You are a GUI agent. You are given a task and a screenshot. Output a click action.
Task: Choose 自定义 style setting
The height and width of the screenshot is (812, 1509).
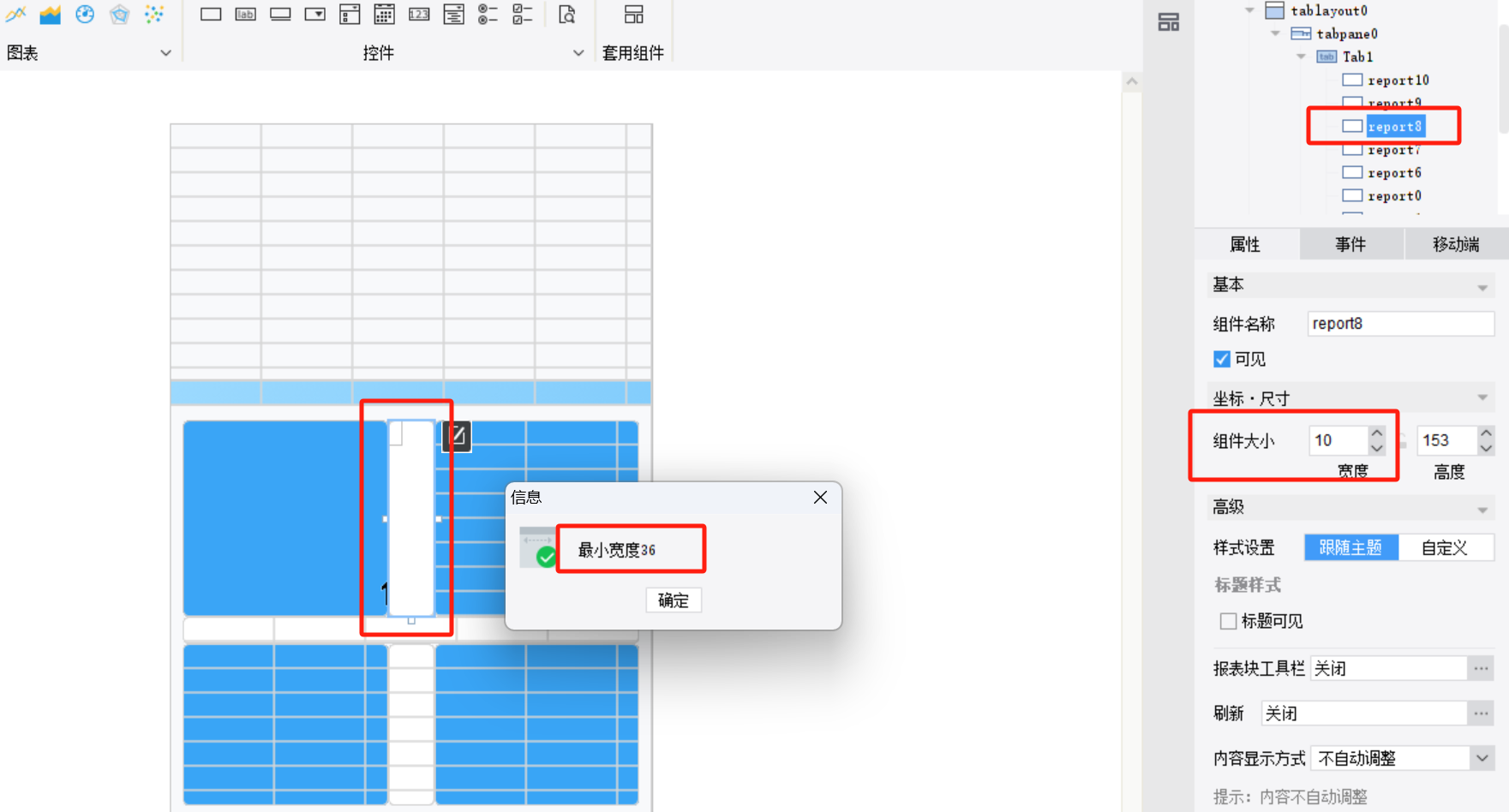(x=1446, y=547)
